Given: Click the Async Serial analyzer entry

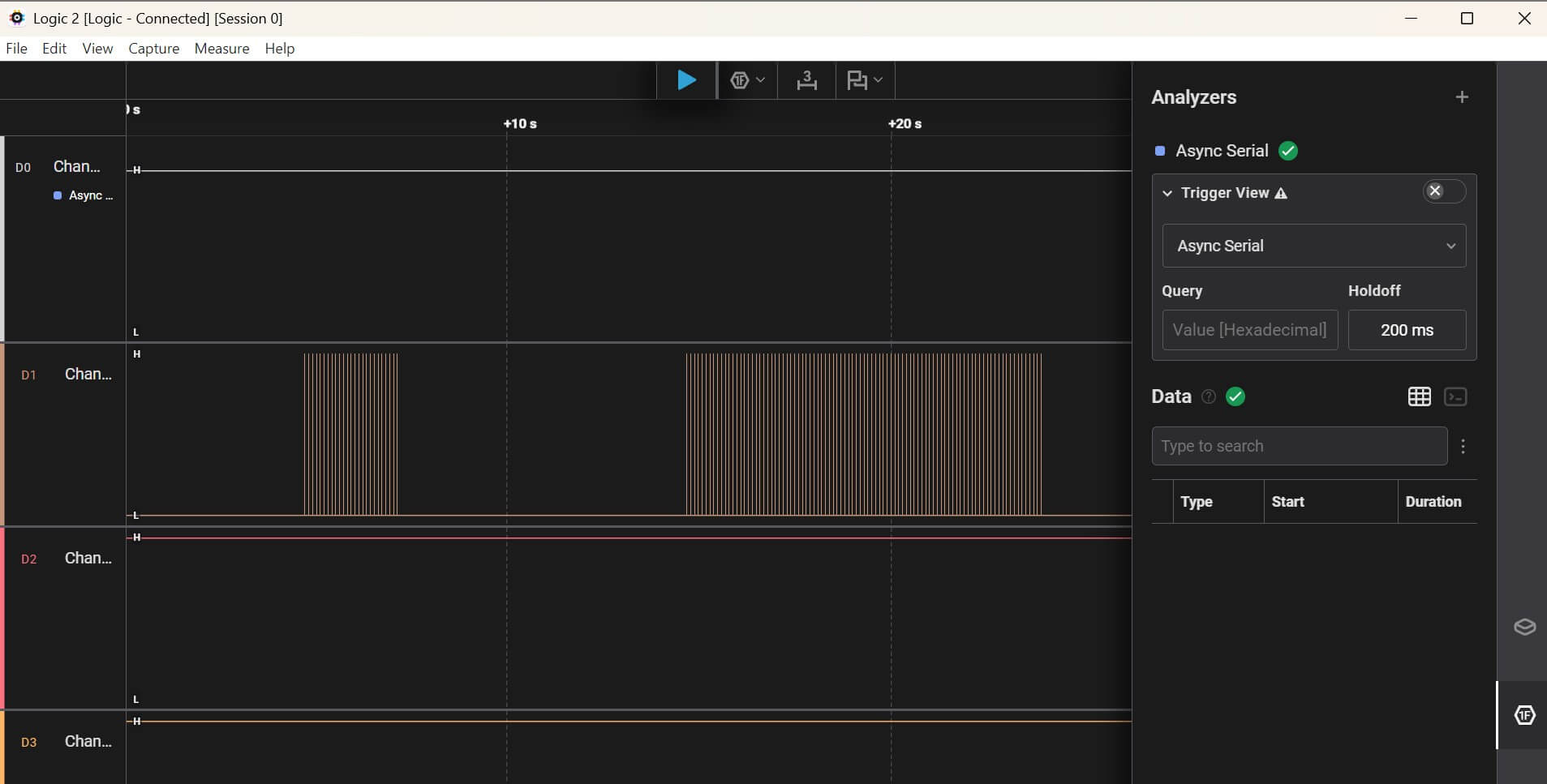Looking at the screenshot, I should (1221, 151).
